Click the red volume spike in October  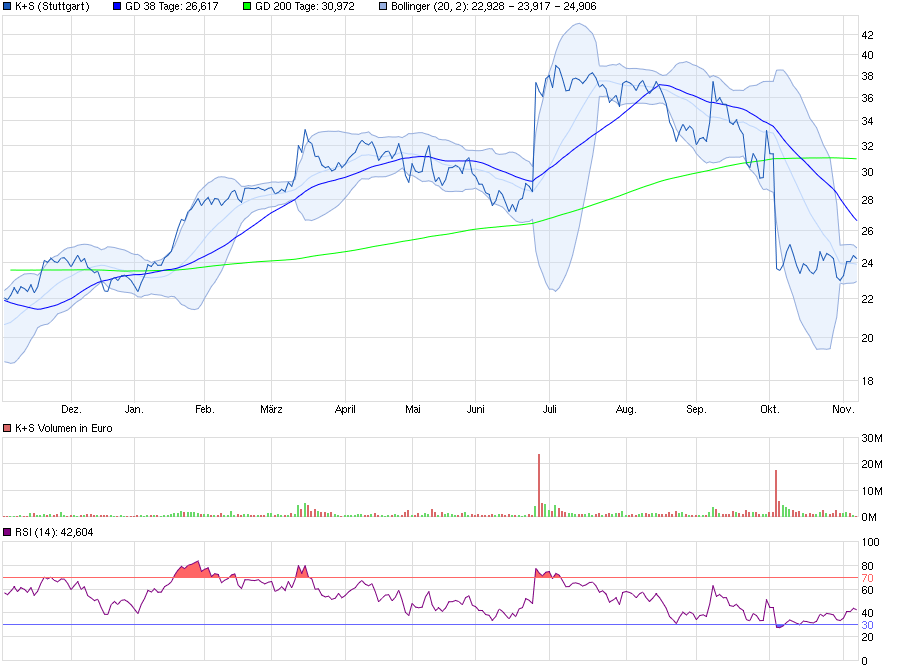(776, 494)
